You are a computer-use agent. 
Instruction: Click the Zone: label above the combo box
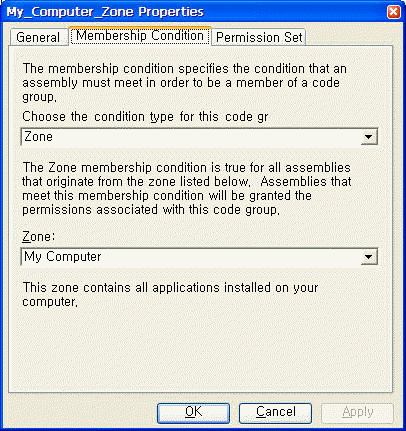[x=38, y=237]
